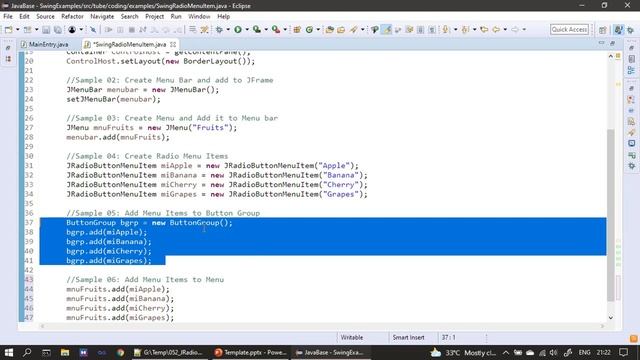Open the Back history dropdown arrow

pyautogui.click(x=505, y=30)
